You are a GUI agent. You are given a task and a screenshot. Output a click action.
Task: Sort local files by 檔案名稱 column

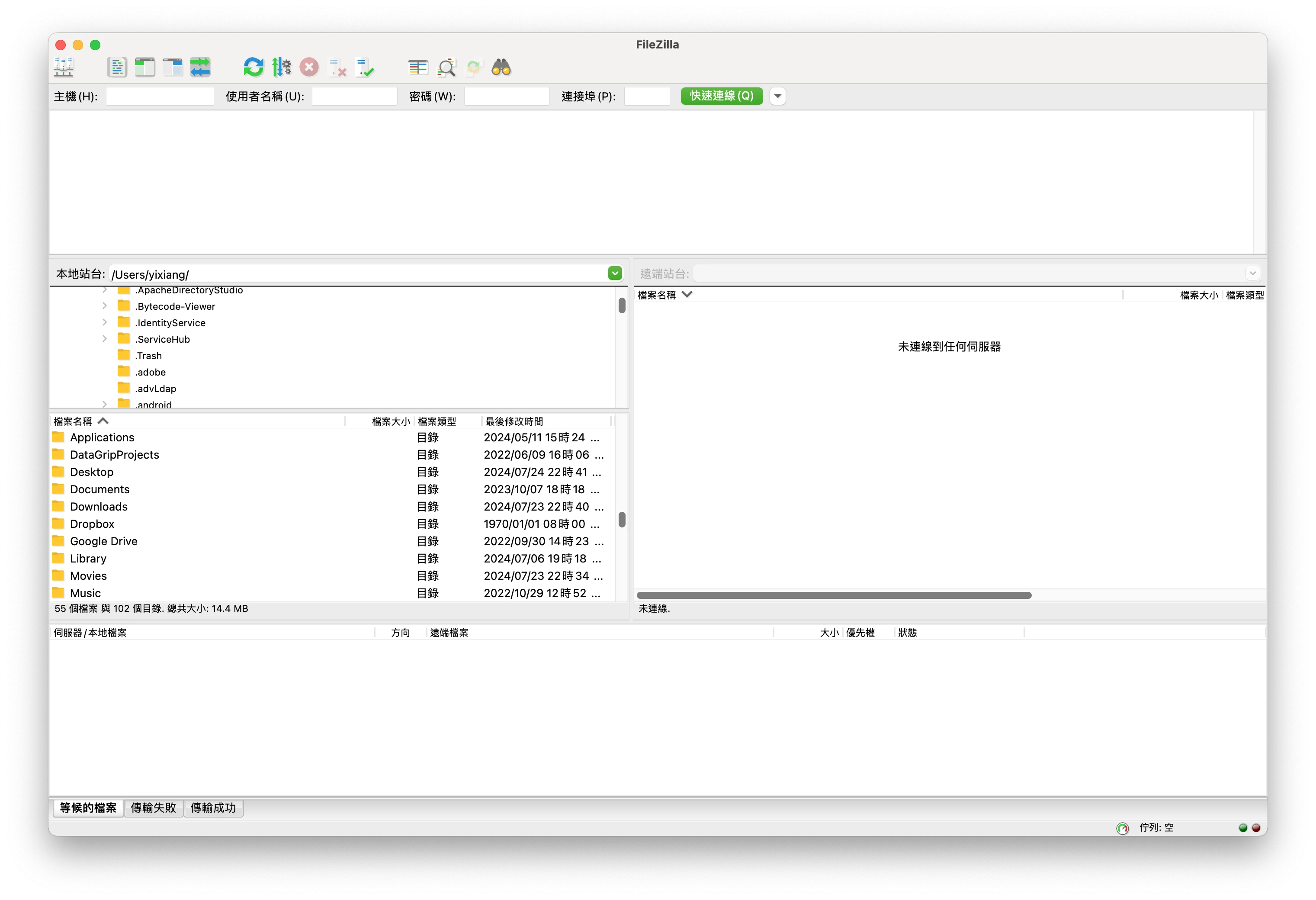click(x=198, y=421)
